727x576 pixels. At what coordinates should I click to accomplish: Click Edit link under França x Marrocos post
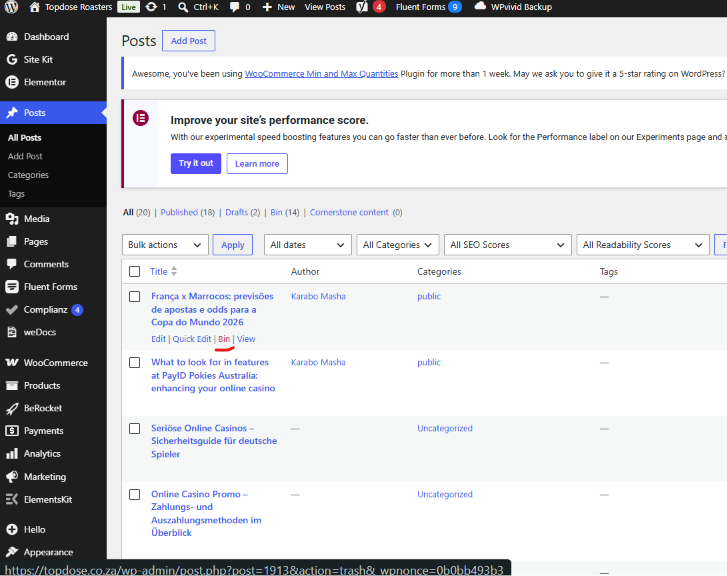pyautogui.click(x=158, y=339)
